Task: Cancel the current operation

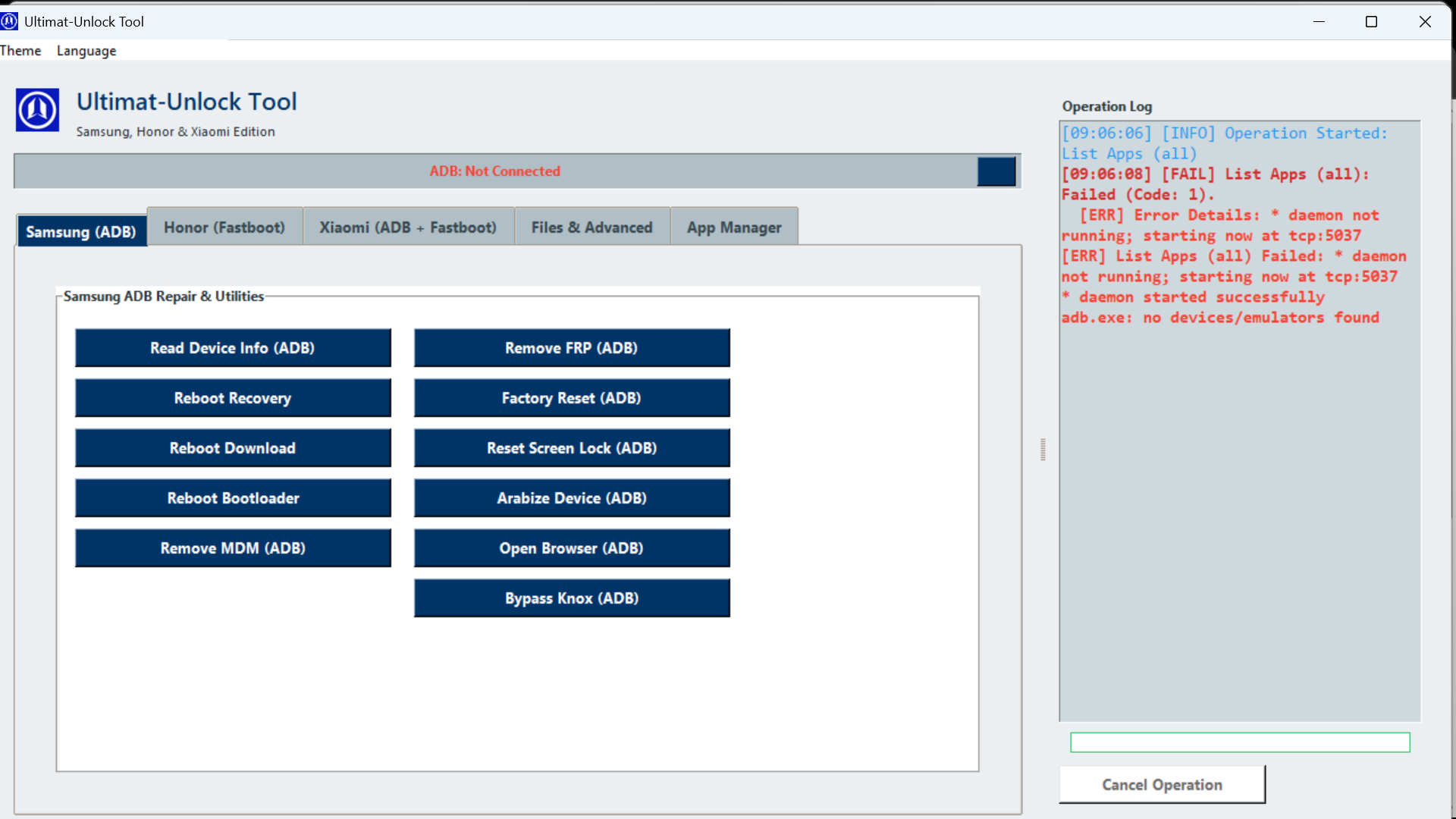Action: pos(1162,785)
